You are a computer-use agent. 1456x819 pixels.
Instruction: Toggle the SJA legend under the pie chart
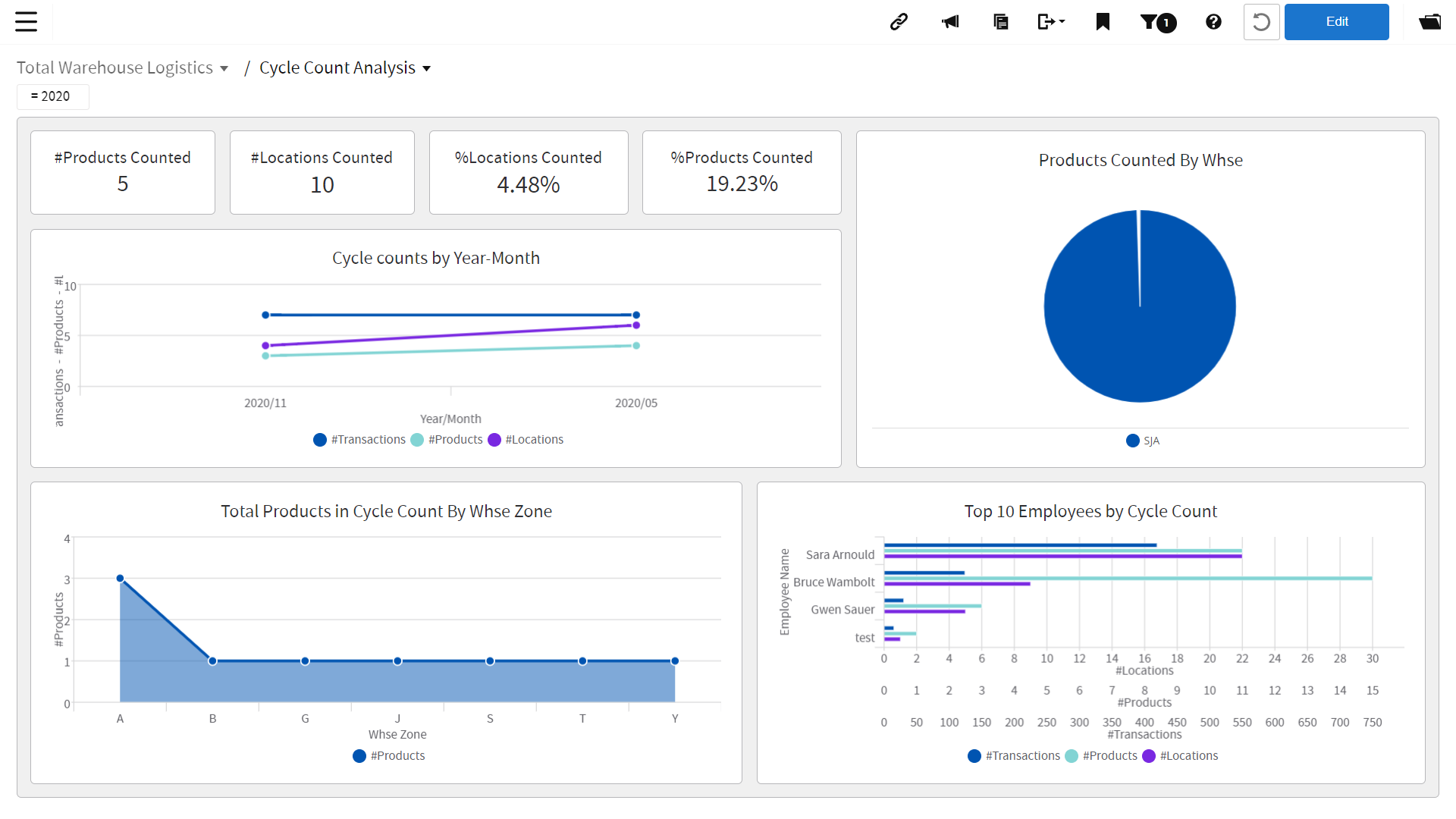pos(1142,441)
